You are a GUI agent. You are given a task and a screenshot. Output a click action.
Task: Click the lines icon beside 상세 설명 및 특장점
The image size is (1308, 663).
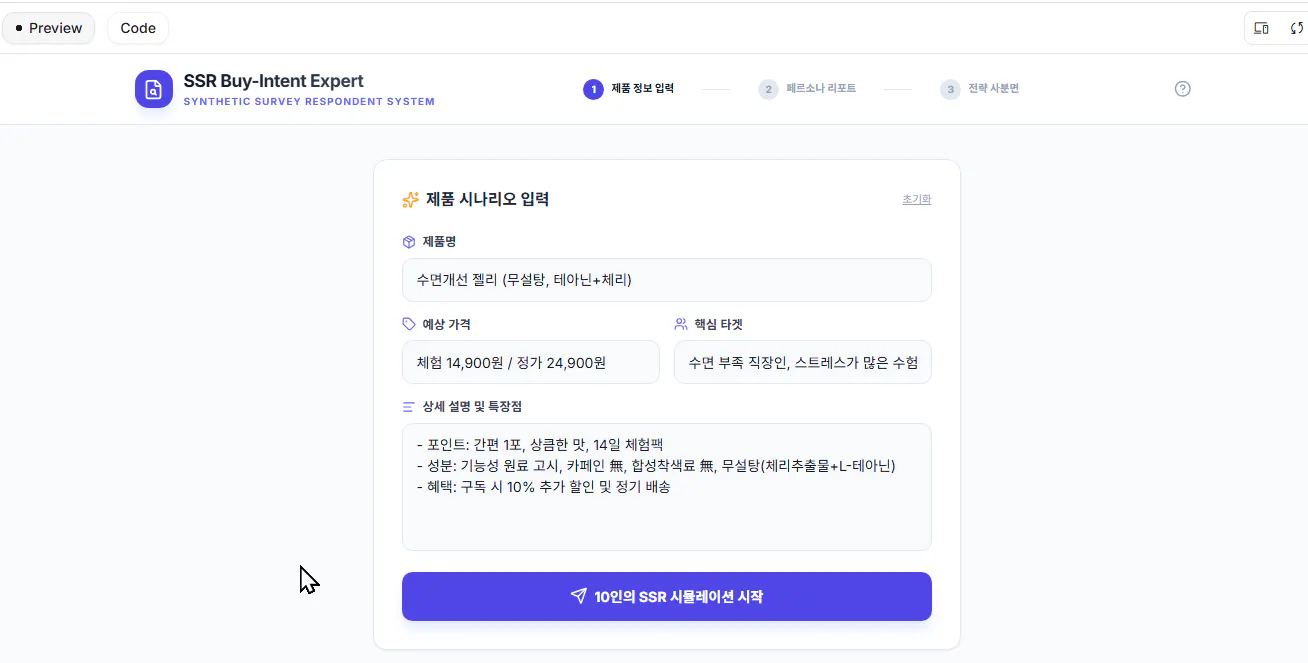coord(409,407)
